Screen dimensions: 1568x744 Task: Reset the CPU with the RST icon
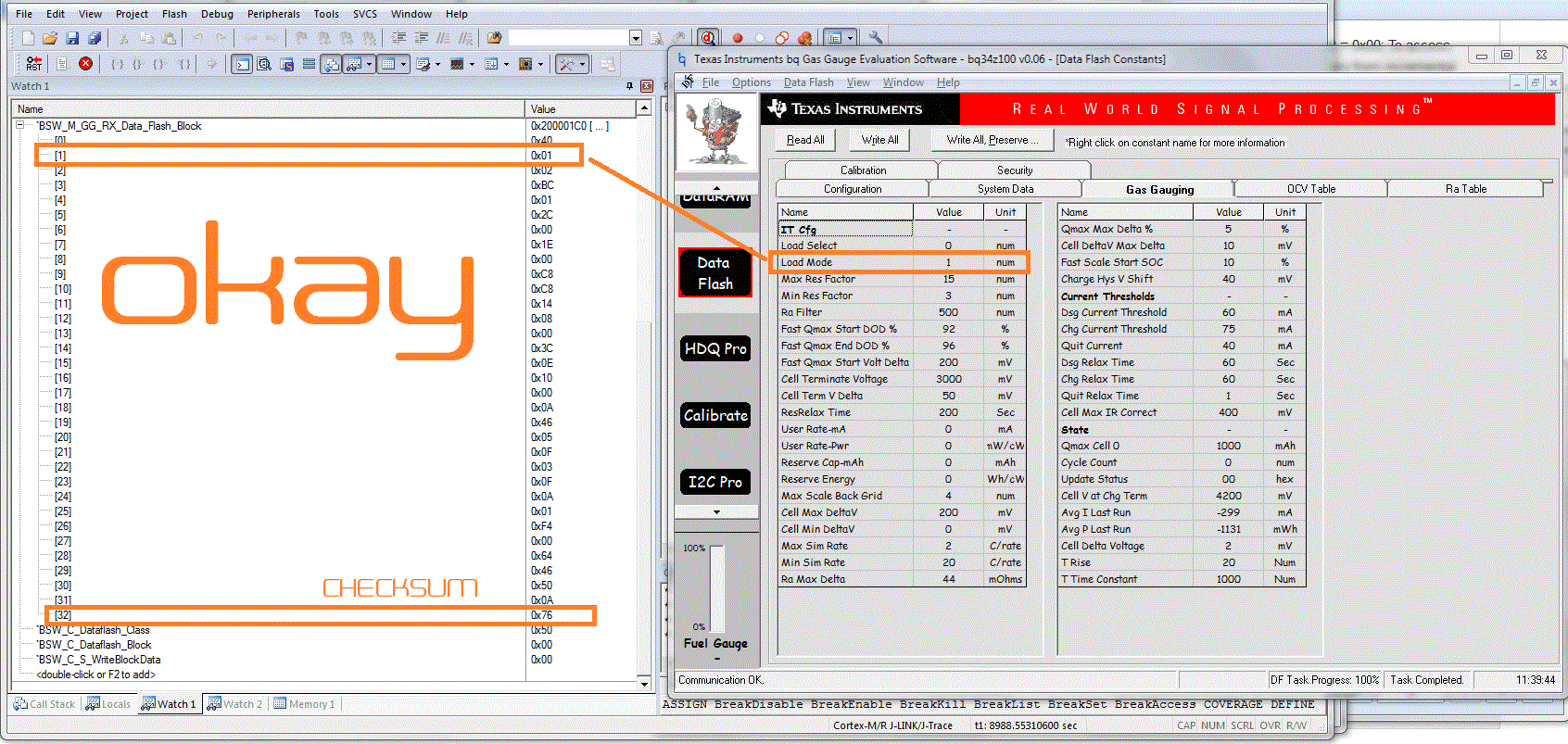[33, 64]
